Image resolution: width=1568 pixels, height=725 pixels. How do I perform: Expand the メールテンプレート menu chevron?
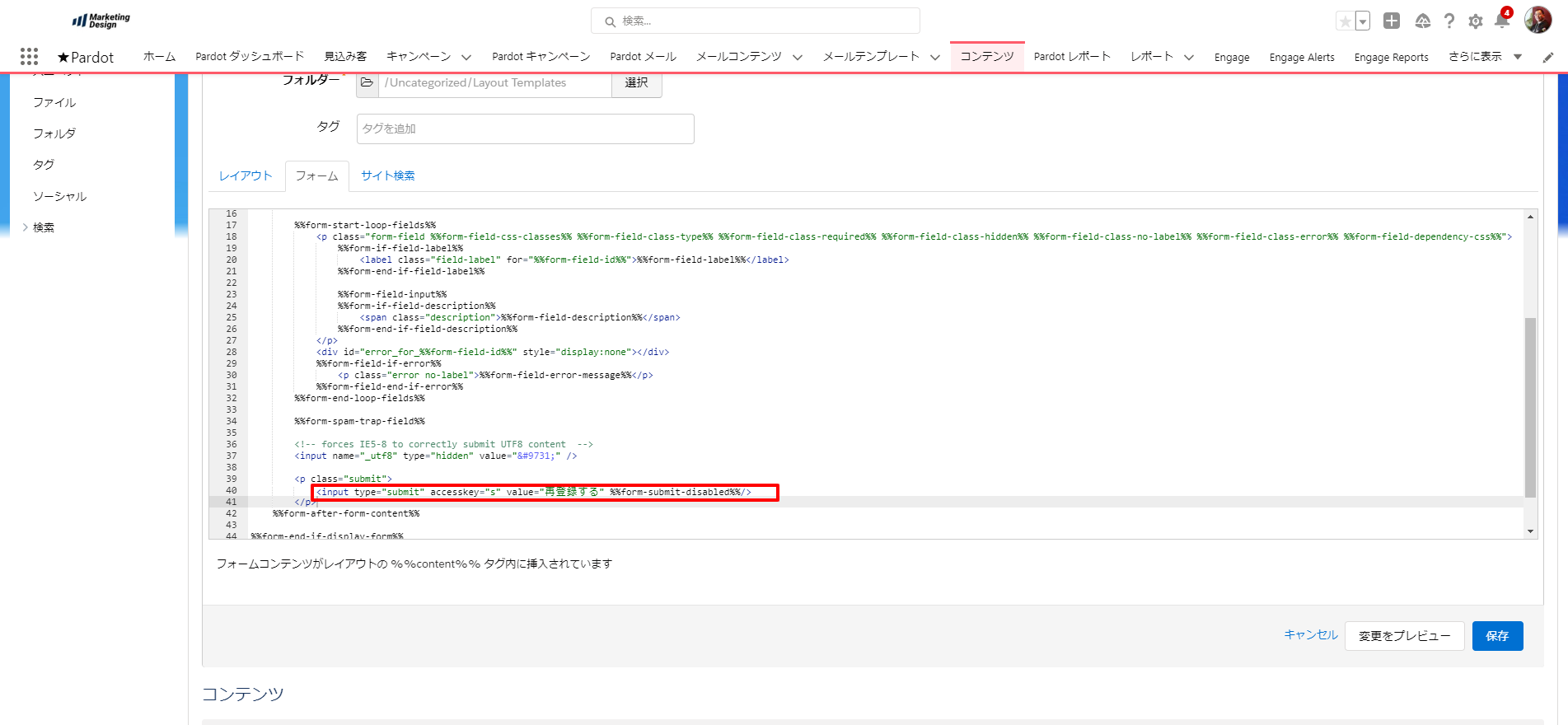click(935, 58)
